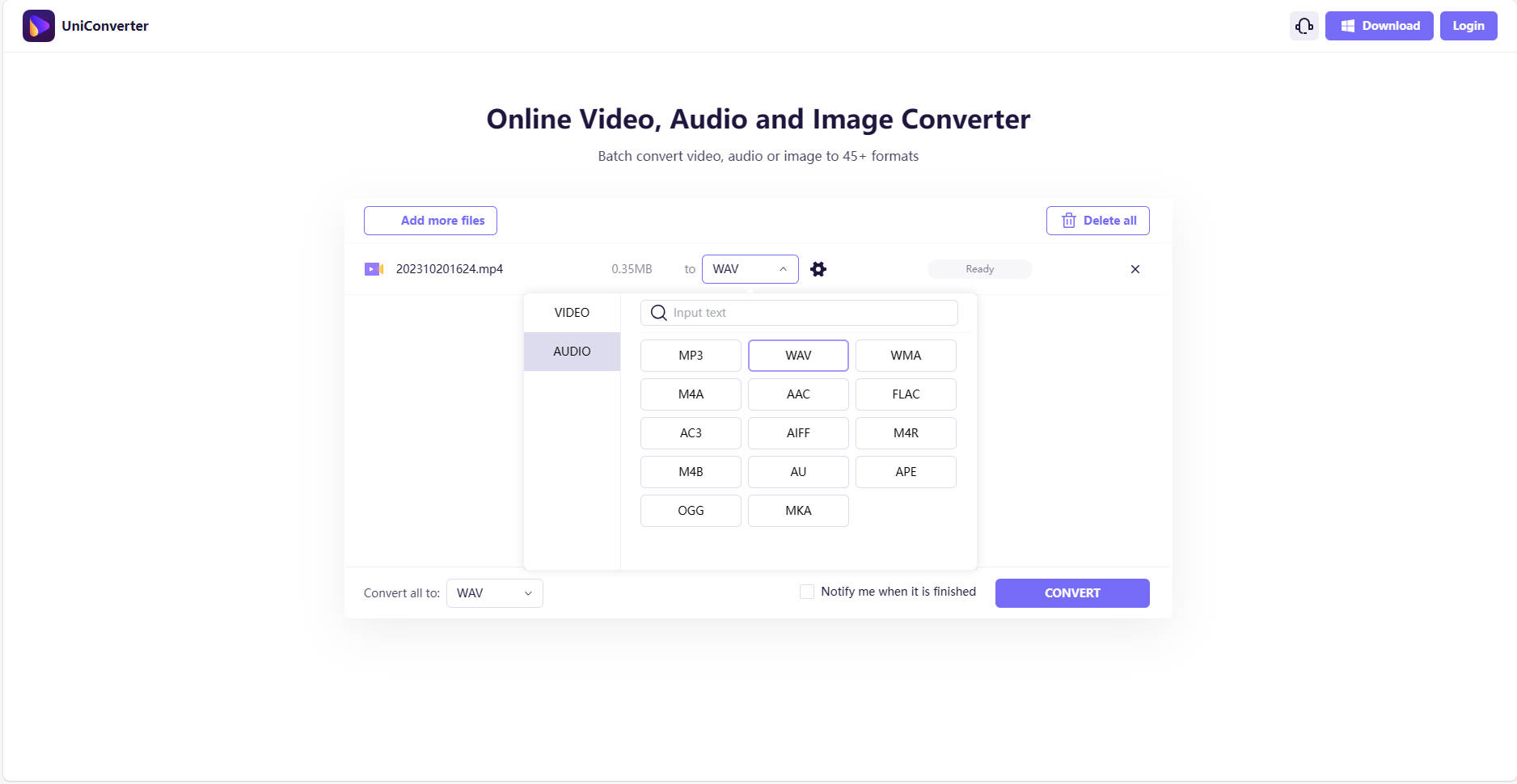Click the Windows logo on the Download button

tap(1347, 25)
